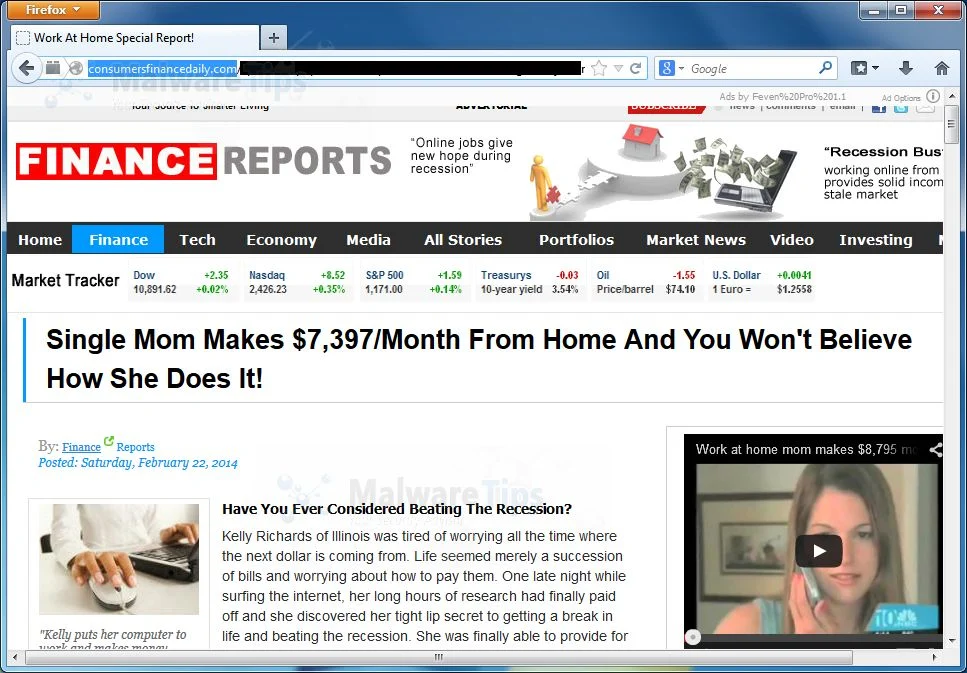Screen dimensions: 967x673
Task: Open the Reports author link
Action: (135, 447)
